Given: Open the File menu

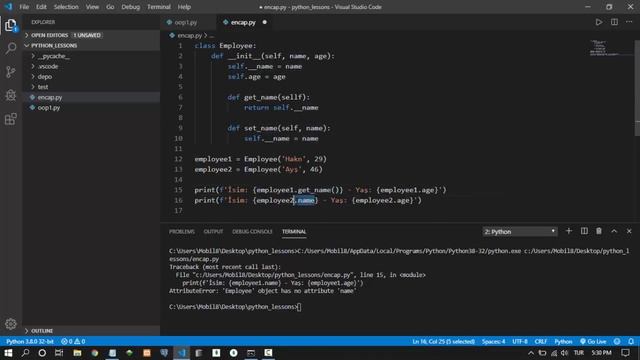Looking at the screenshot, I should point(24,7).
